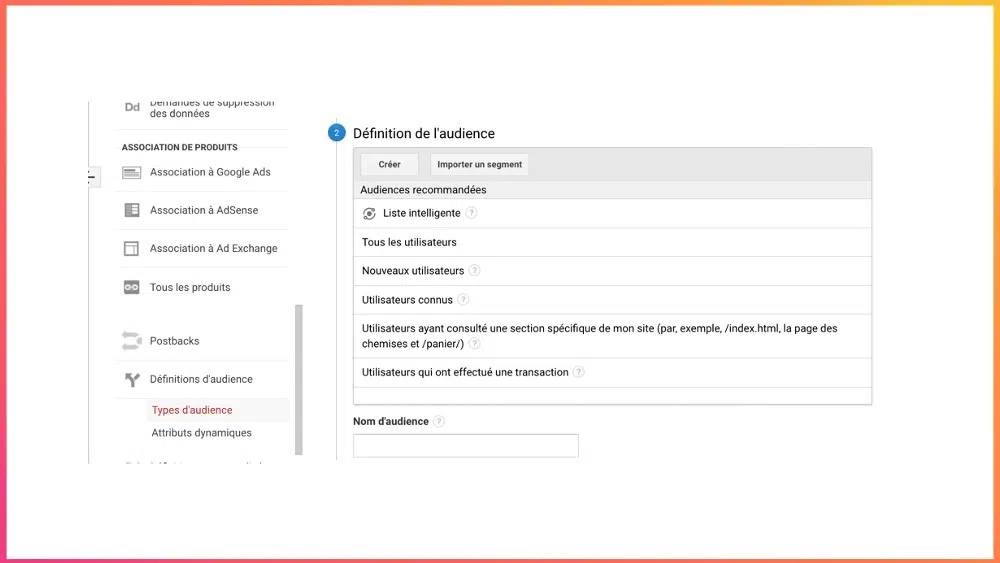Open Types d'audience in sidebar

(192, 410)
